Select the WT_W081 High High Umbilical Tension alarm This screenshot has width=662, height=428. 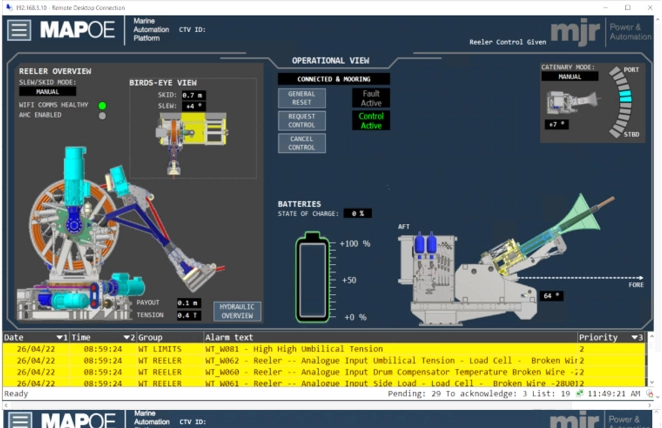coord(324,349)
